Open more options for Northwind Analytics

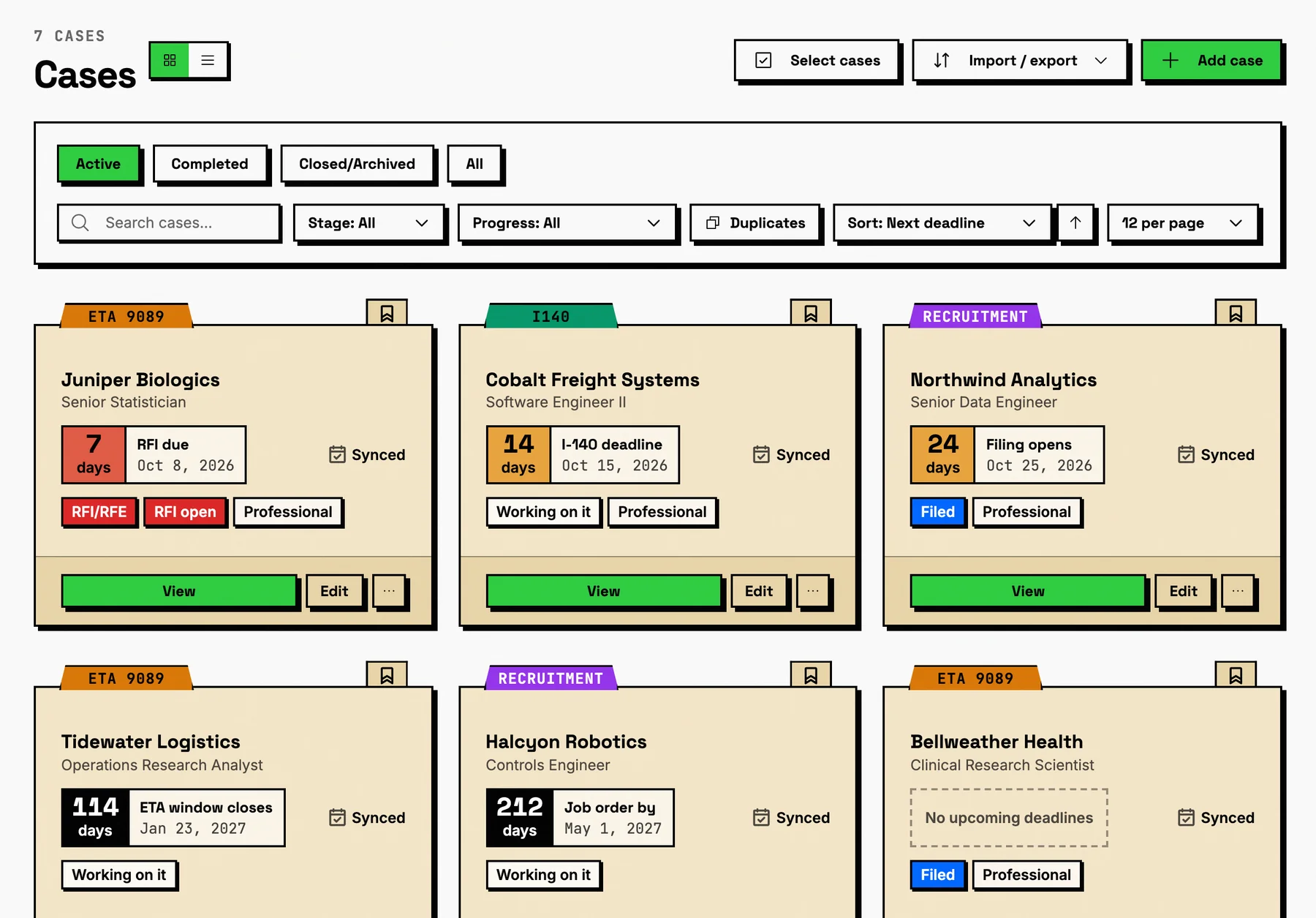tap(1238, 590)
